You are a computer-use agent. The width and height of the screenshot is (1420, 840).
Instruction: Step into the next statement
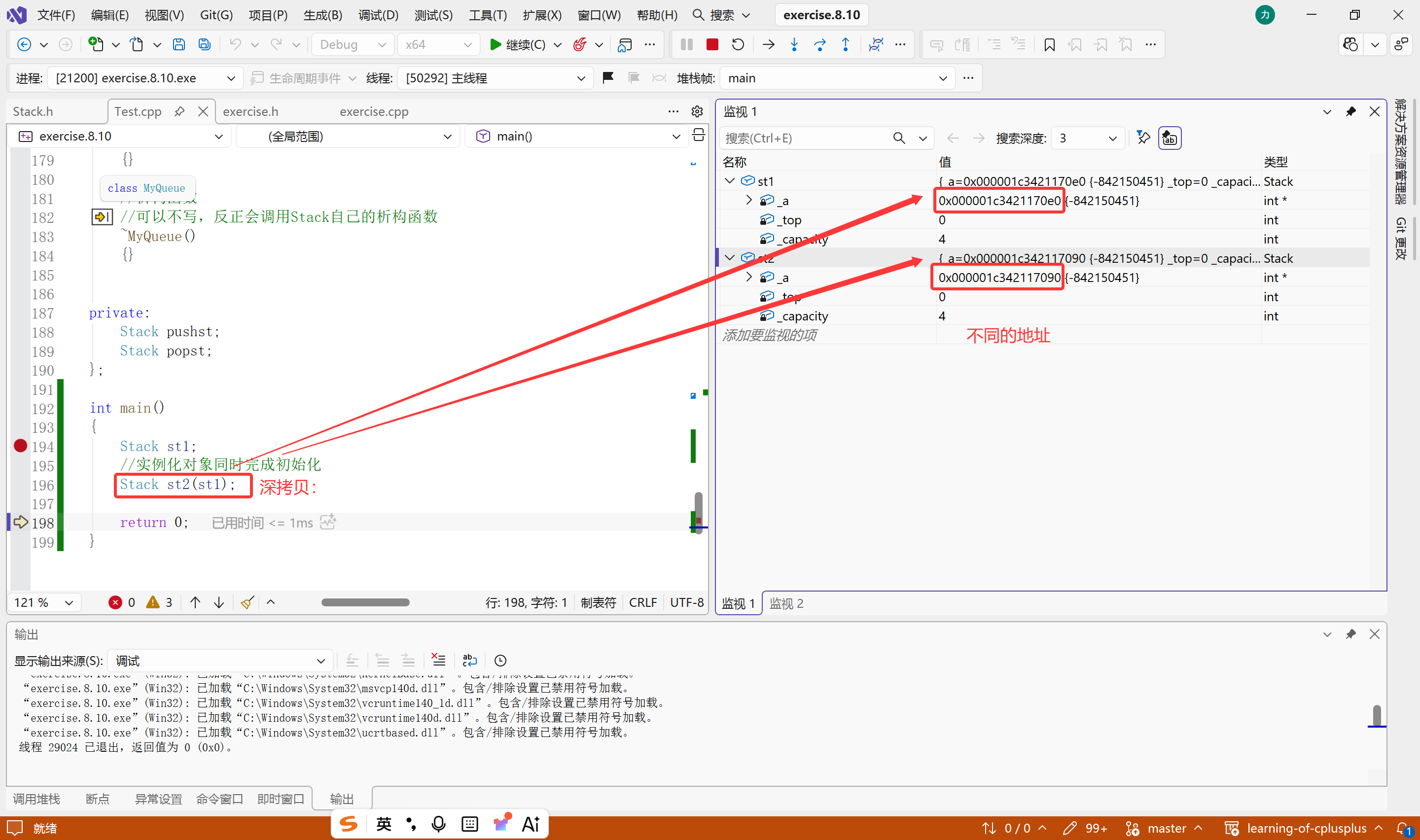pos(794,45)
